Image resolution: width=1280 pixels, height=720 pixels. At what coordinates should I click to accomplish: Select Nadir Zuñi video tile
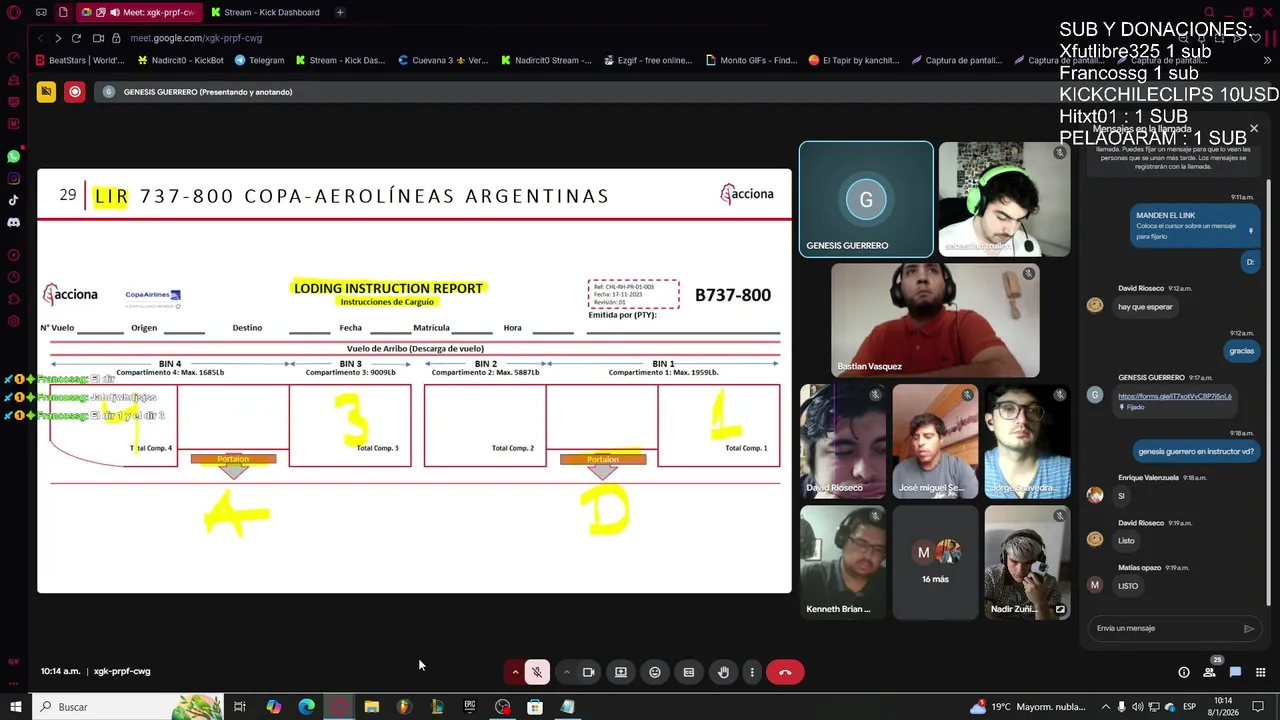[x=1027, y=561]
